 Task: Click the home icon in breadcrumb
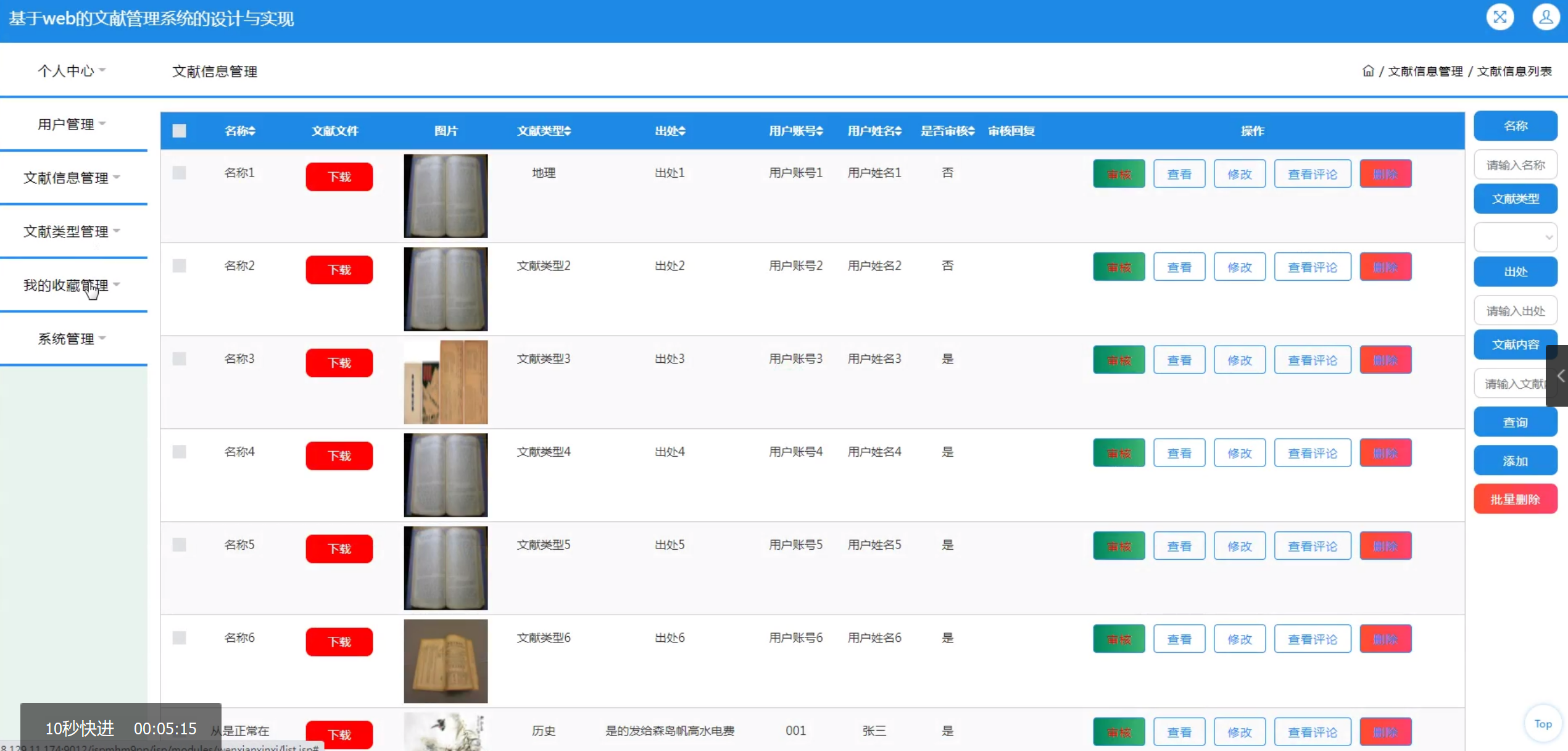click(x=1368, y=71)
